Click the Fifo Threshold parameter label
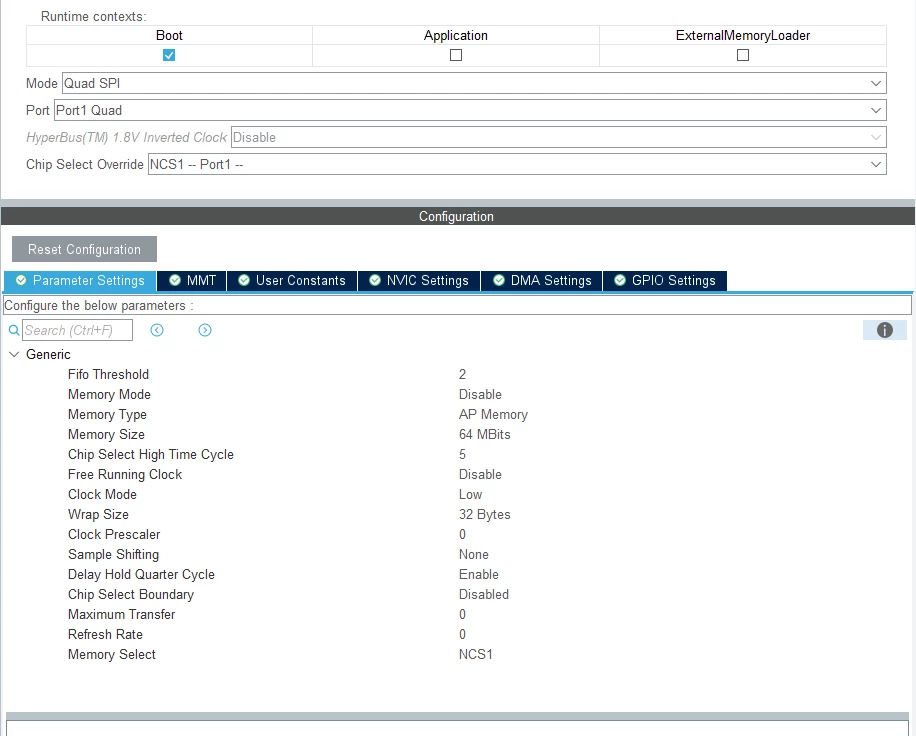This screenshot has width=916, height=736. point(108,374)
